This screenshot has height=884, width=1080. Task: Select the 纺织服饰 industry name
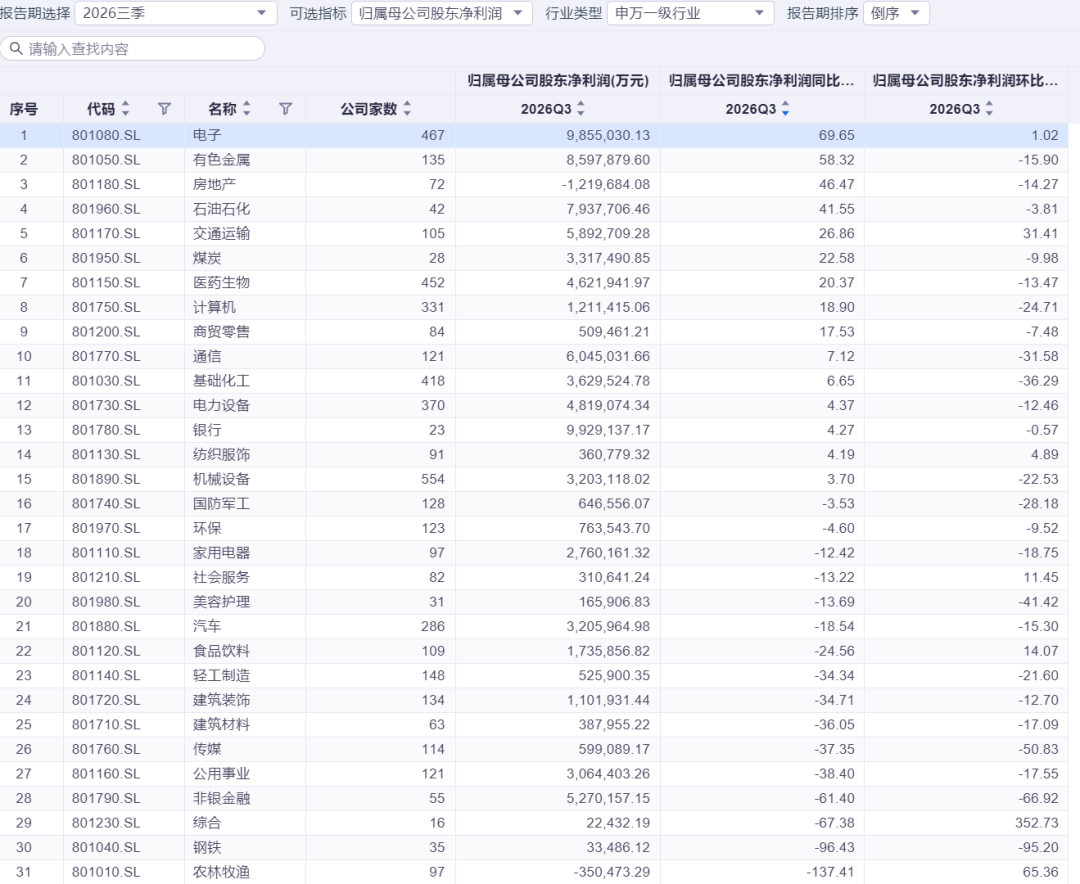(x=222, y=455)
